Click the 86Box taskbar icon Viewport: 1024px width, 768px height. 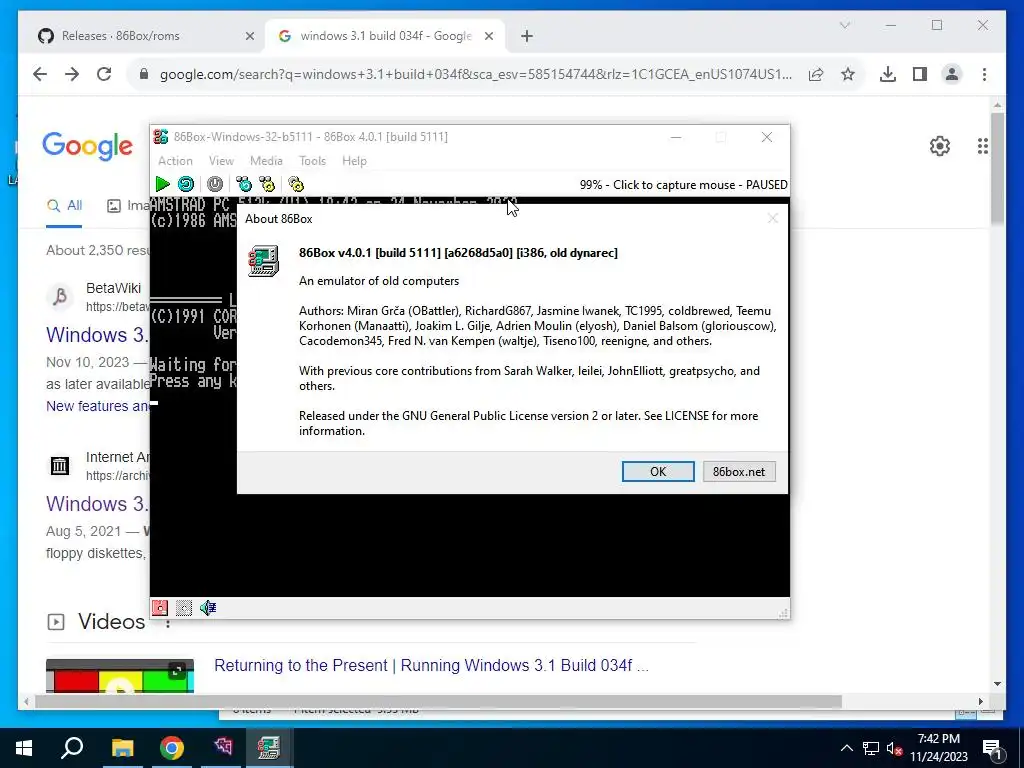click(x=268, y=748)
